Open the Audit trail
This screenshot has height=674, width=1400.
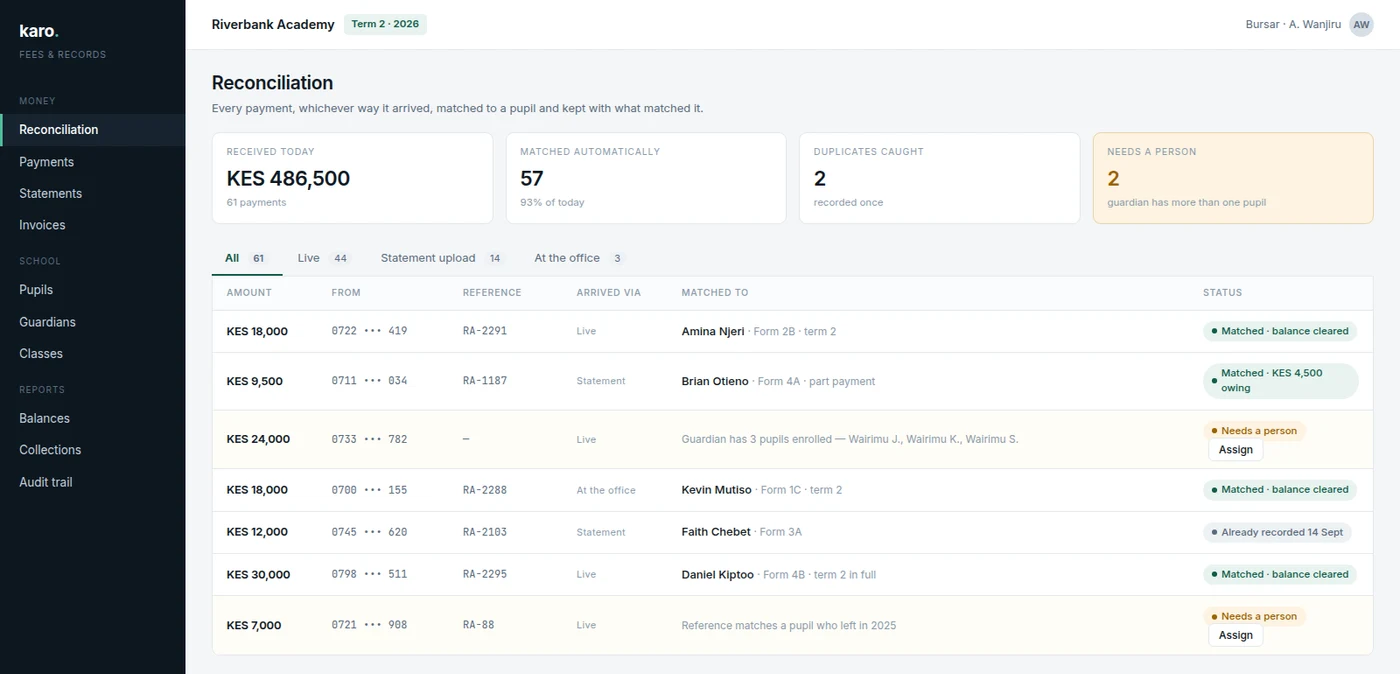93,482
